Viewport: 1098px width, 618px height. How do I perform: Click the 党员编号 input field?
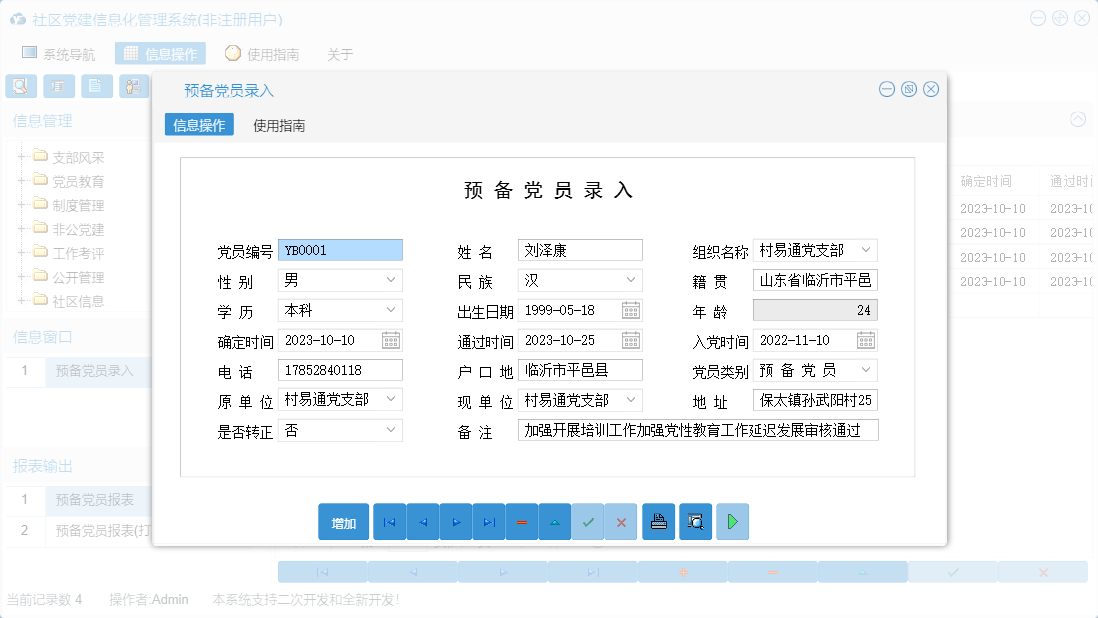click(x=341, y=250)
